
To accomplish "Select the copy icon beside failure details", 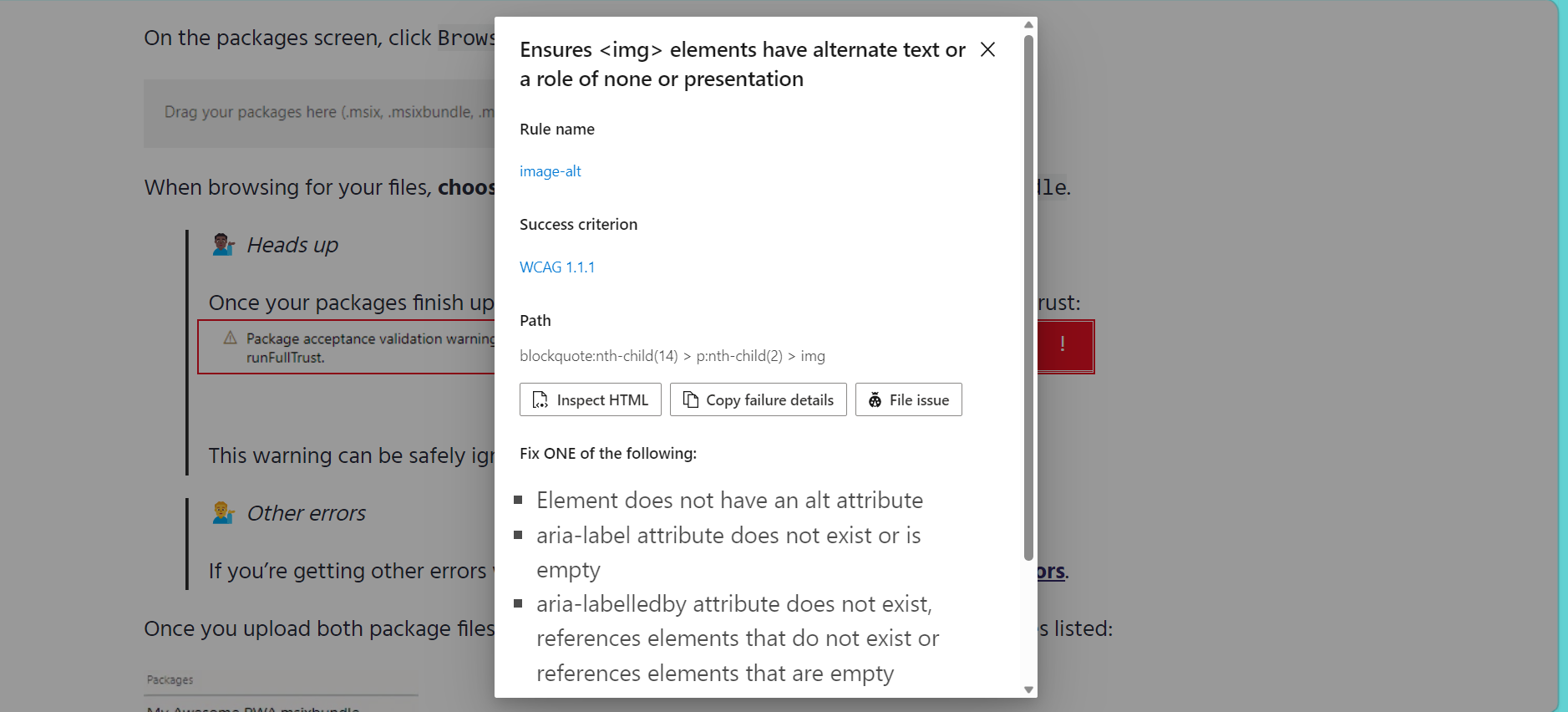I will 690,399.
